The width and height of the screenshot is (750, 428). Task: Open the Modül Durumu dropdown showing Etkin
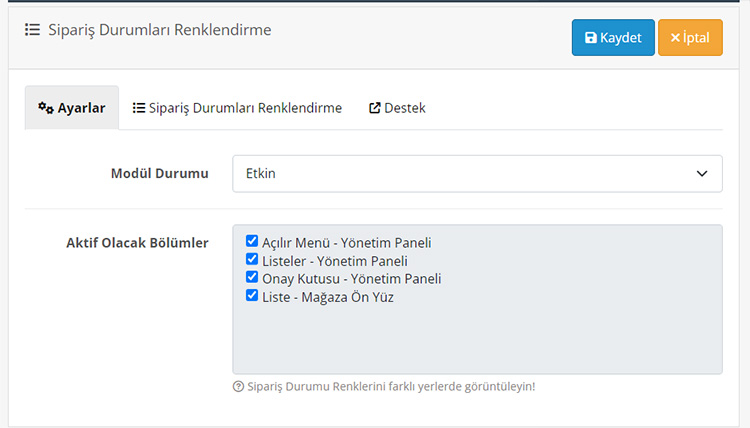tap(477, 174)
